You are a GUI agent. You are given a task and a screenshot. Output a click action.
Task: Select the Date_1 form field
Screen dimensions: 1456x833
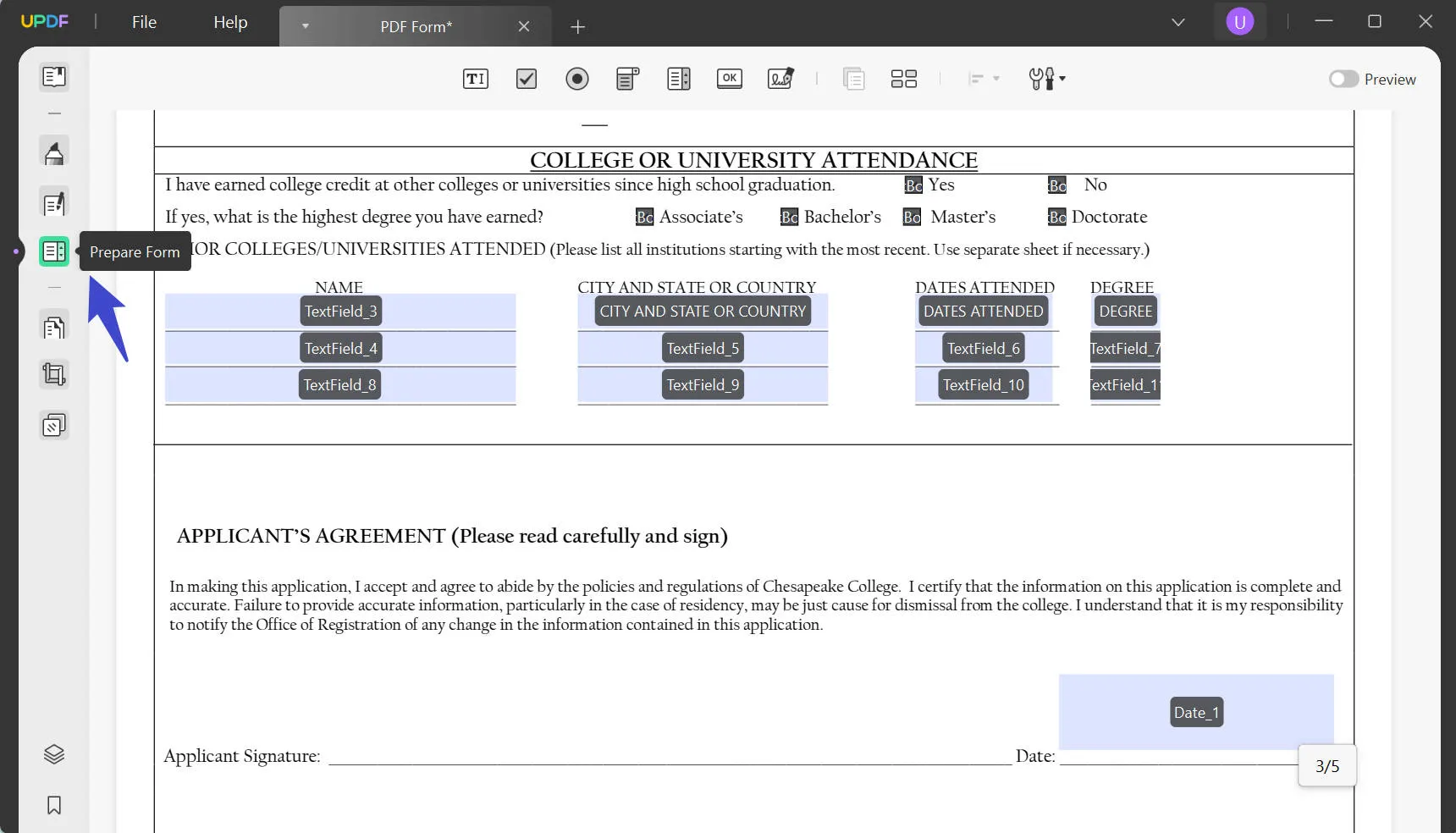1195,712
